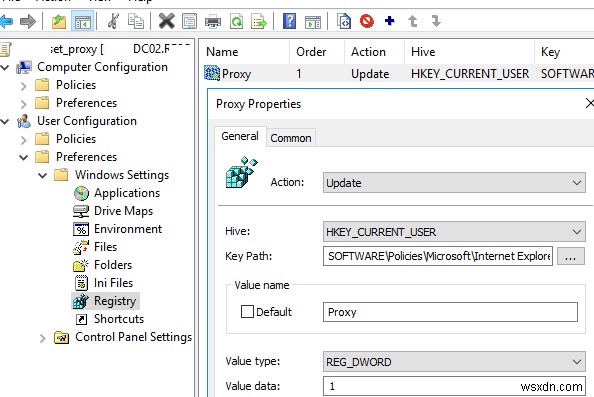The height and width of the screenshot is (397, 594).
Task: Click the Delete X toolbar icon
Action: 166,21
